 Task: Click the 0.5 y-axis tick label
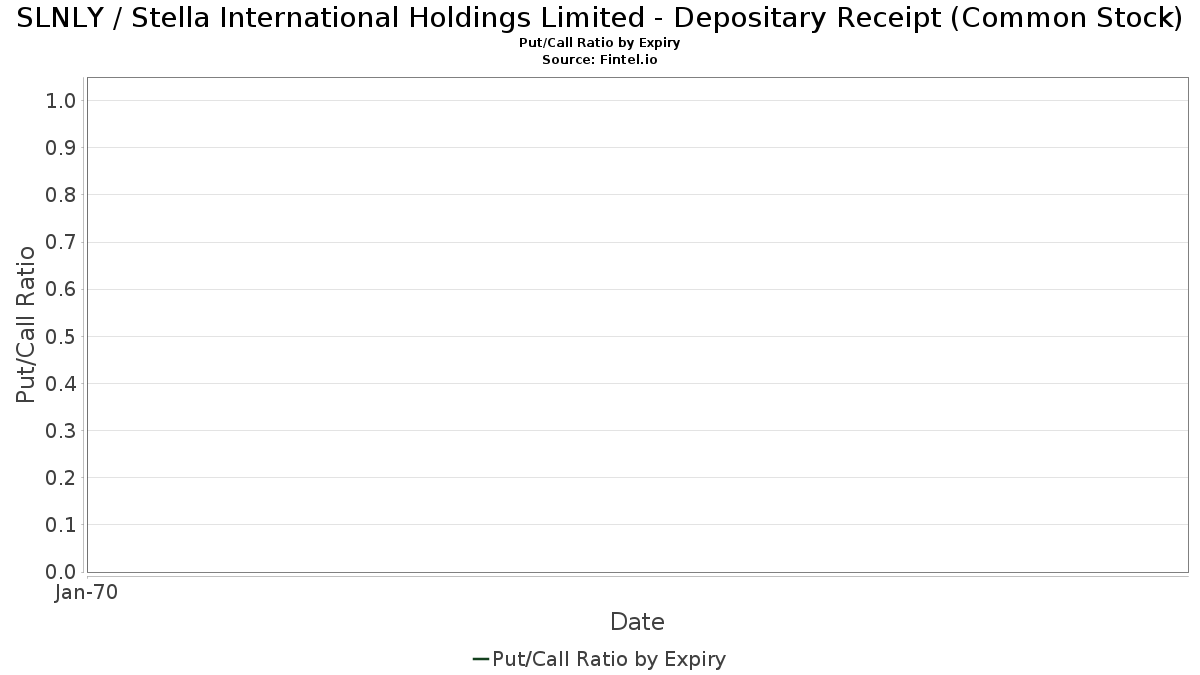pyautogui.click(x=61, y=336)
